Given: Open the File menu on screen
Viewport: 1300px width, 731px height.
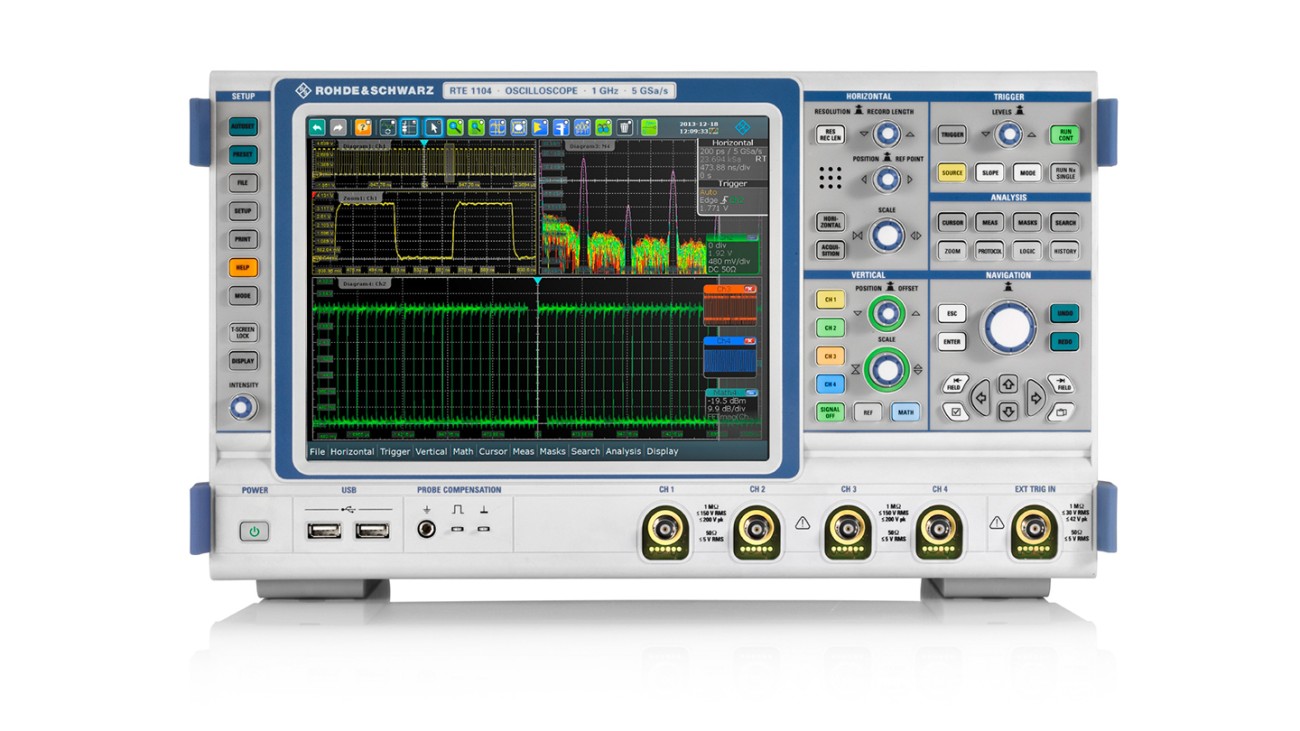Looking at the screenshot, I should pos(317,451).
